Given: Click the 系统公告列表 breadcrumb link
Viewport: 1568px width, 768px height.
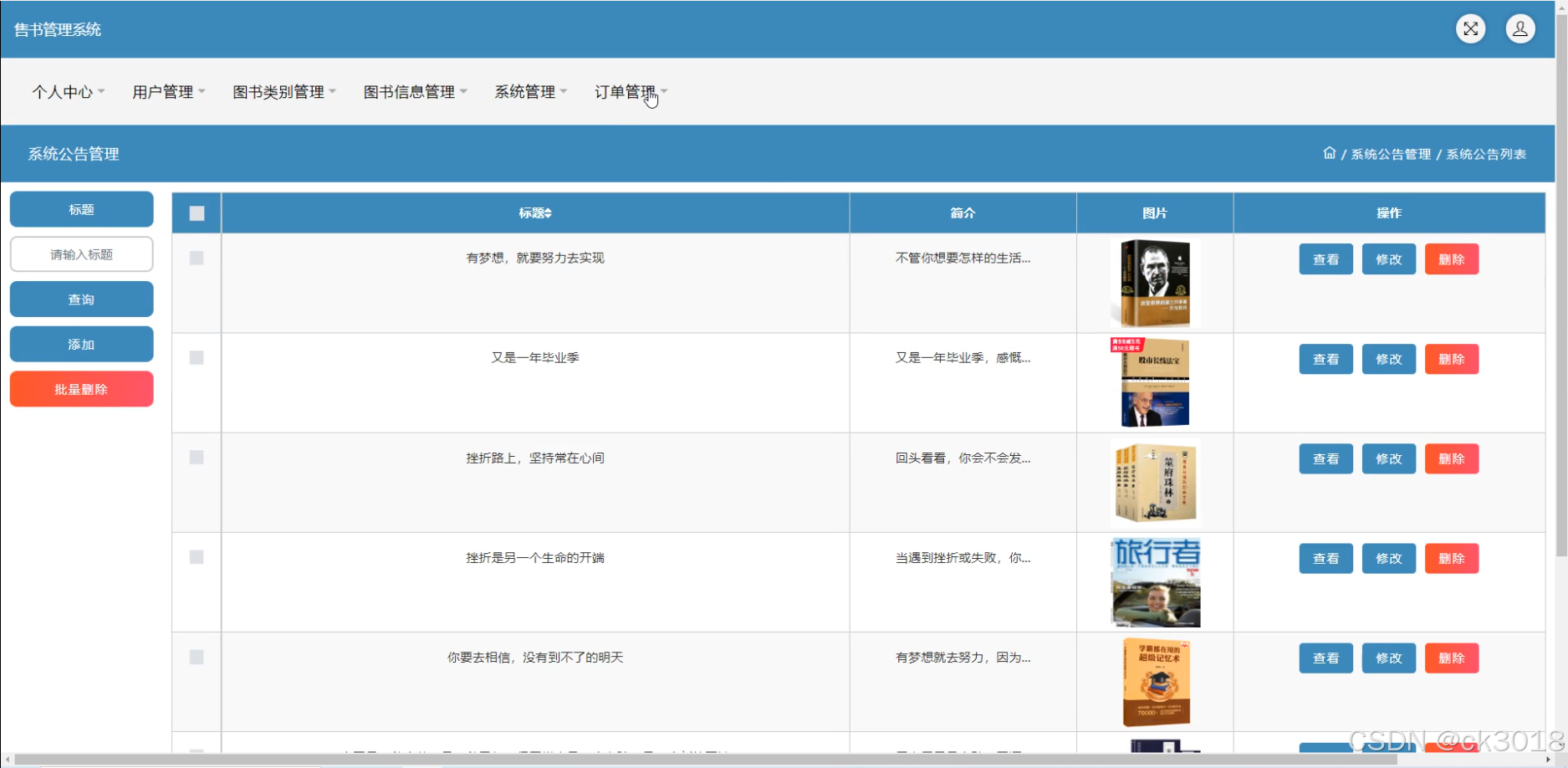Looking at the screenshot, I should (x=1486, y=154).
